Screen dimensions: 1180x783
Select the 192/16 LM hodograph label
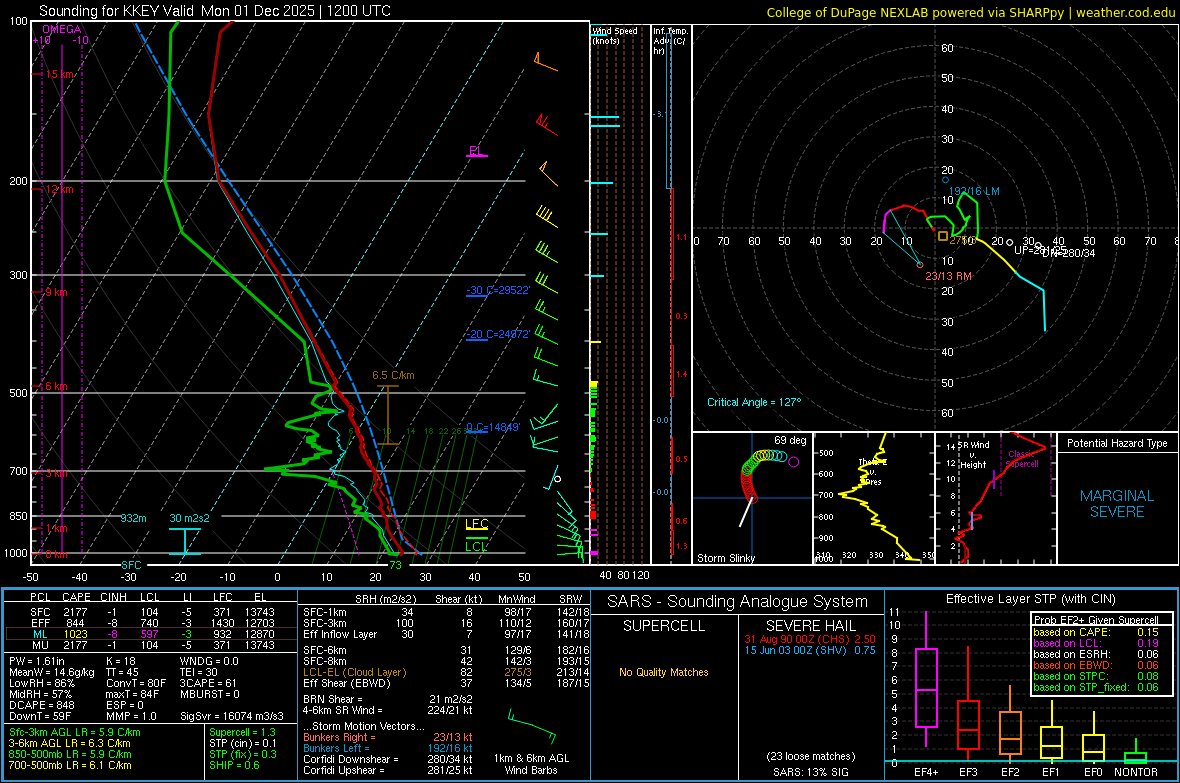coord(974,191)
